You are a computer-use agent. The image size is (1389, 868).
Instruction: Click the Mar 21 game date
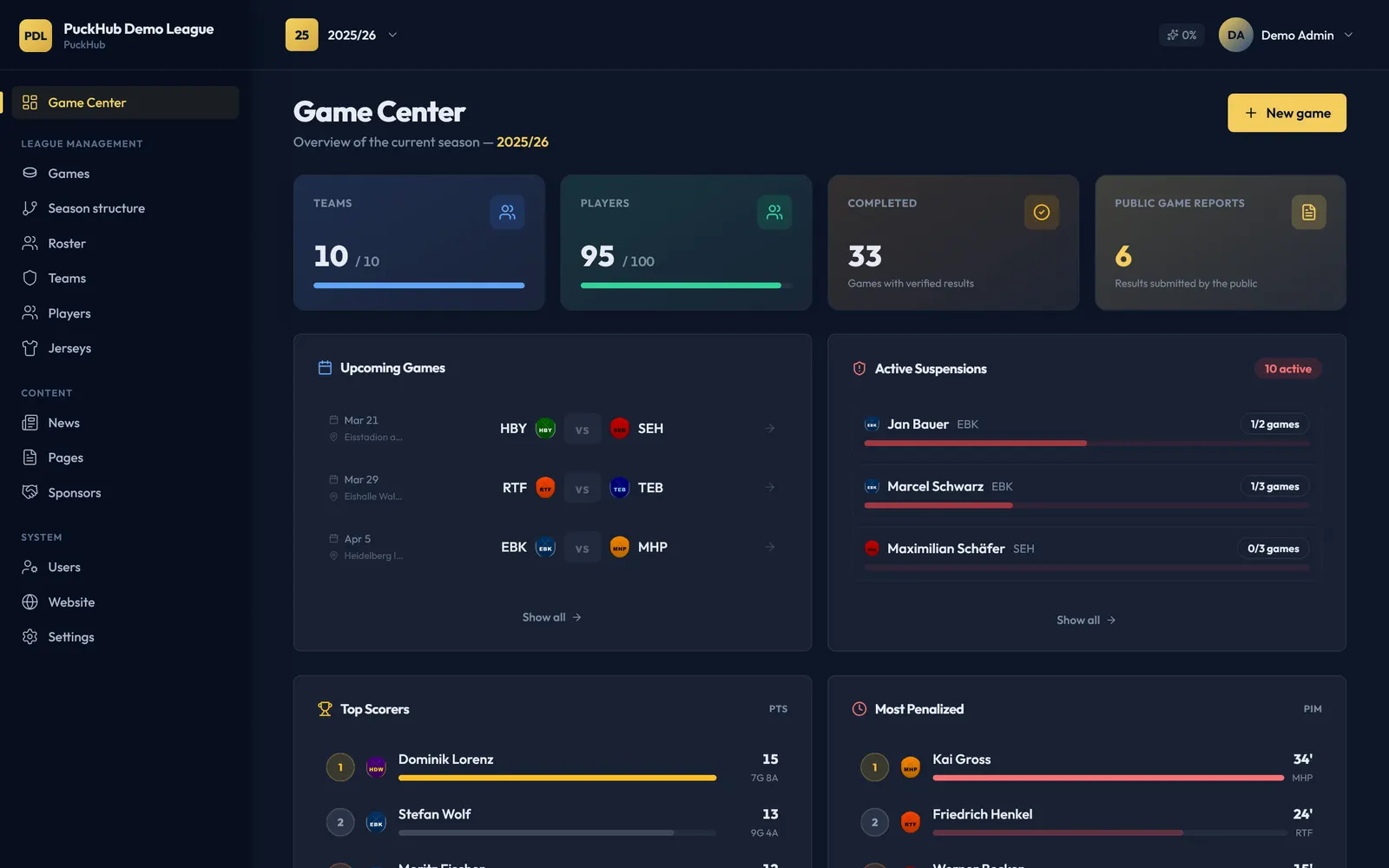361,420
